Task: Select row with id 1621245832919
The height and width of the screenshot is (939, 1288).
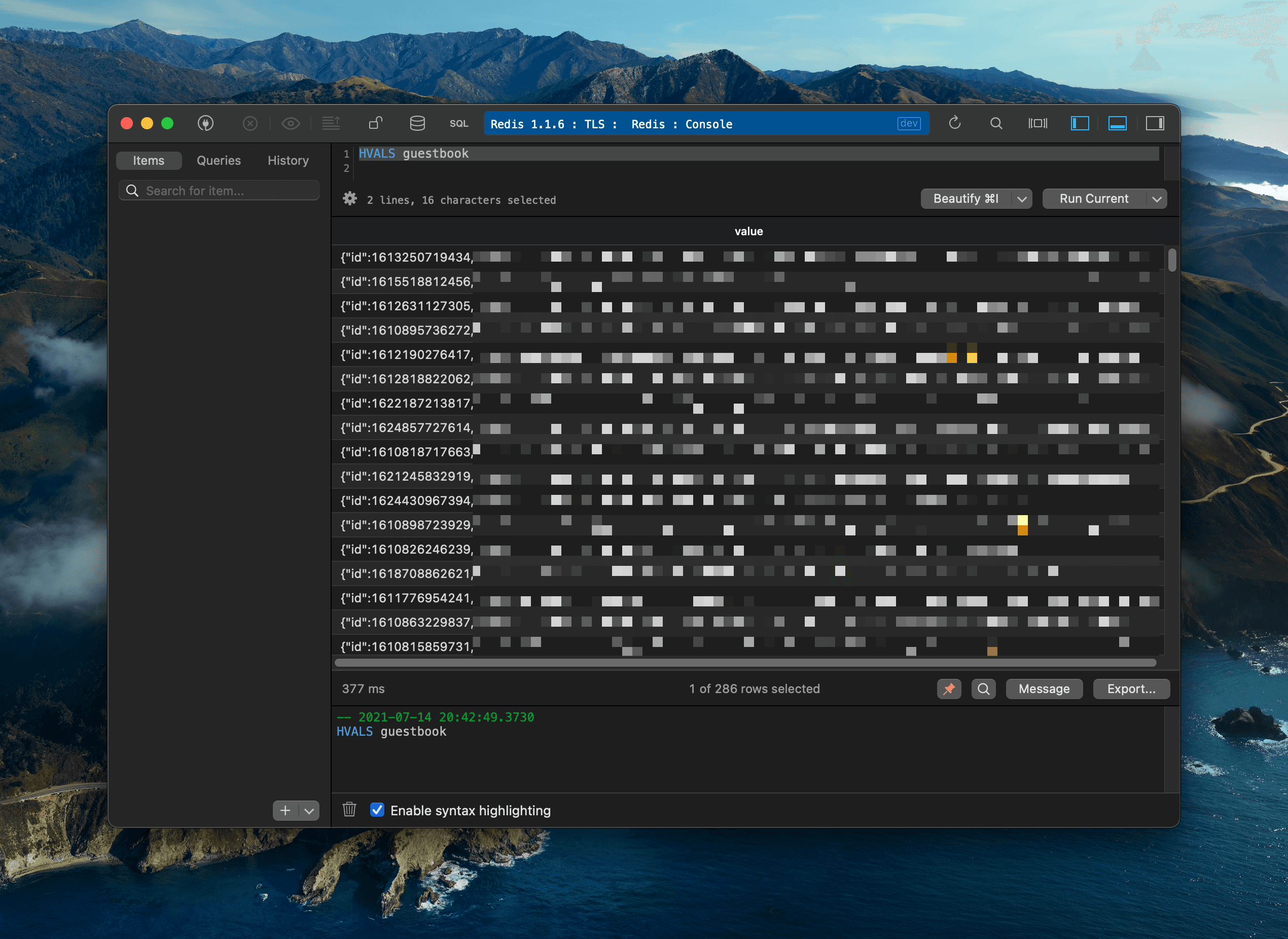Action: pyautogui.click(x=747, y=476)
